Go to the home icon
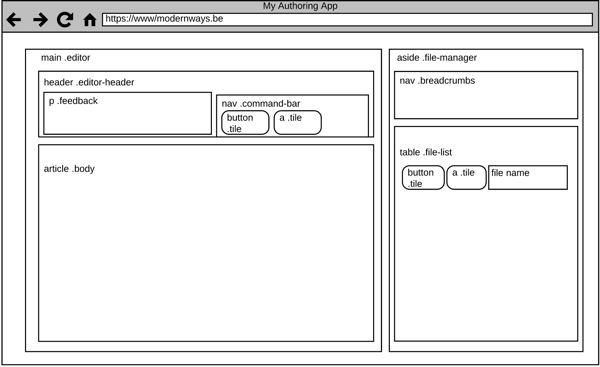This screenshot has height=367, width=600. [90, 20]
